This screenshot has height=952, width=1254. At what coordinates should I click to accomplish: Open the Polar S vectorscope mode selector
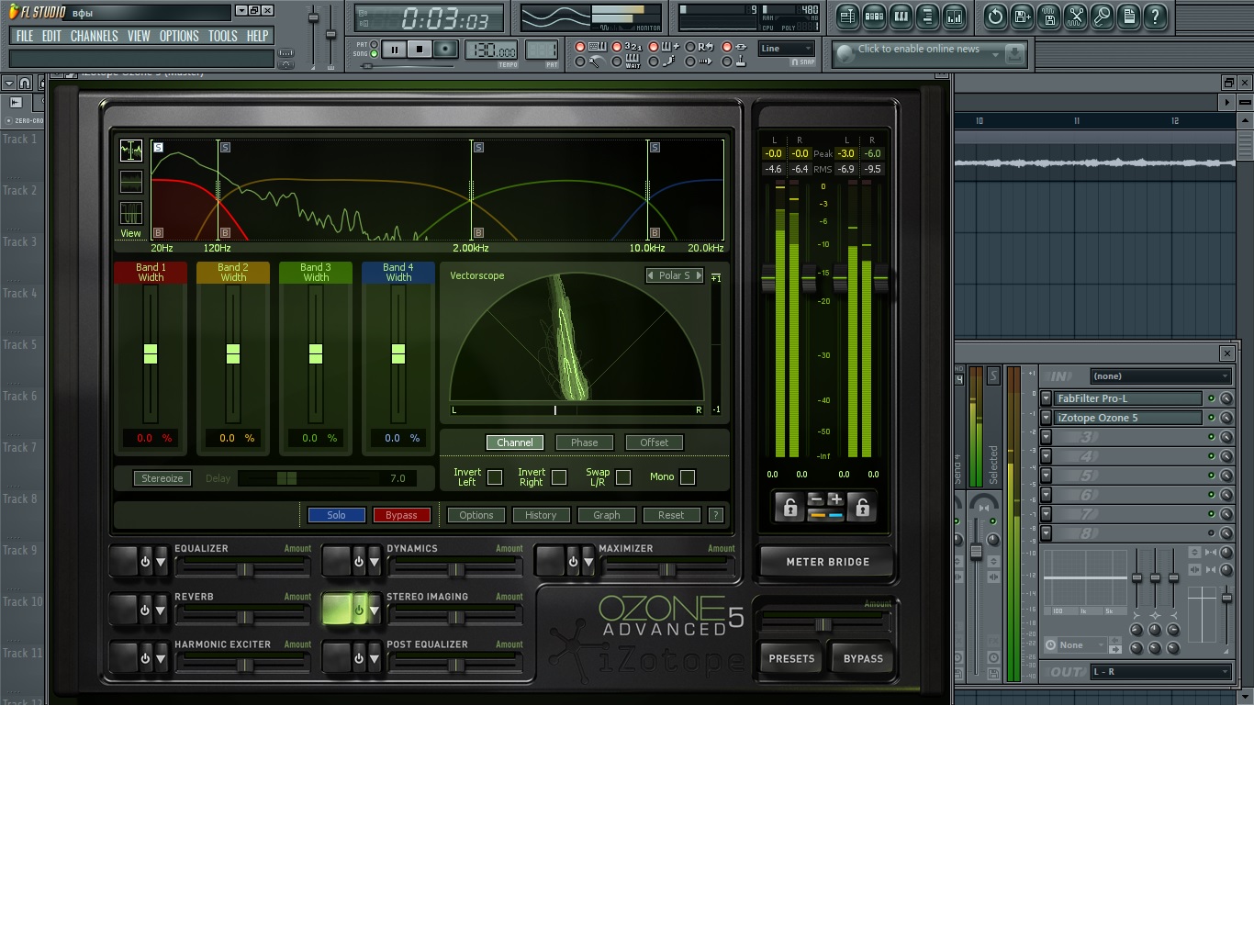click(x=675, y=275)
